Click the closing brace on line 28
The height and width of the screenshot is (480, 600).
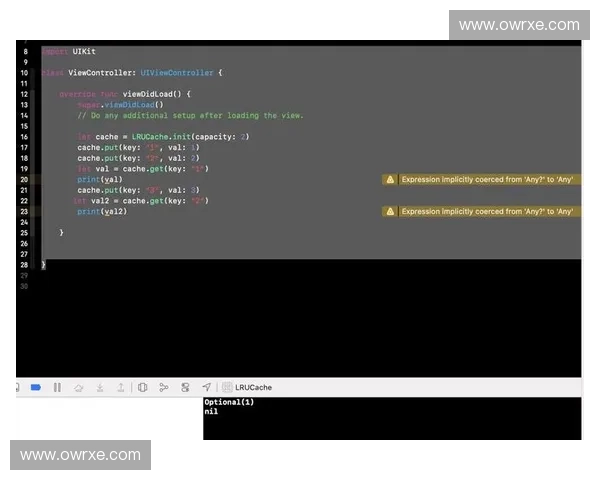click(x=43, y=264)
